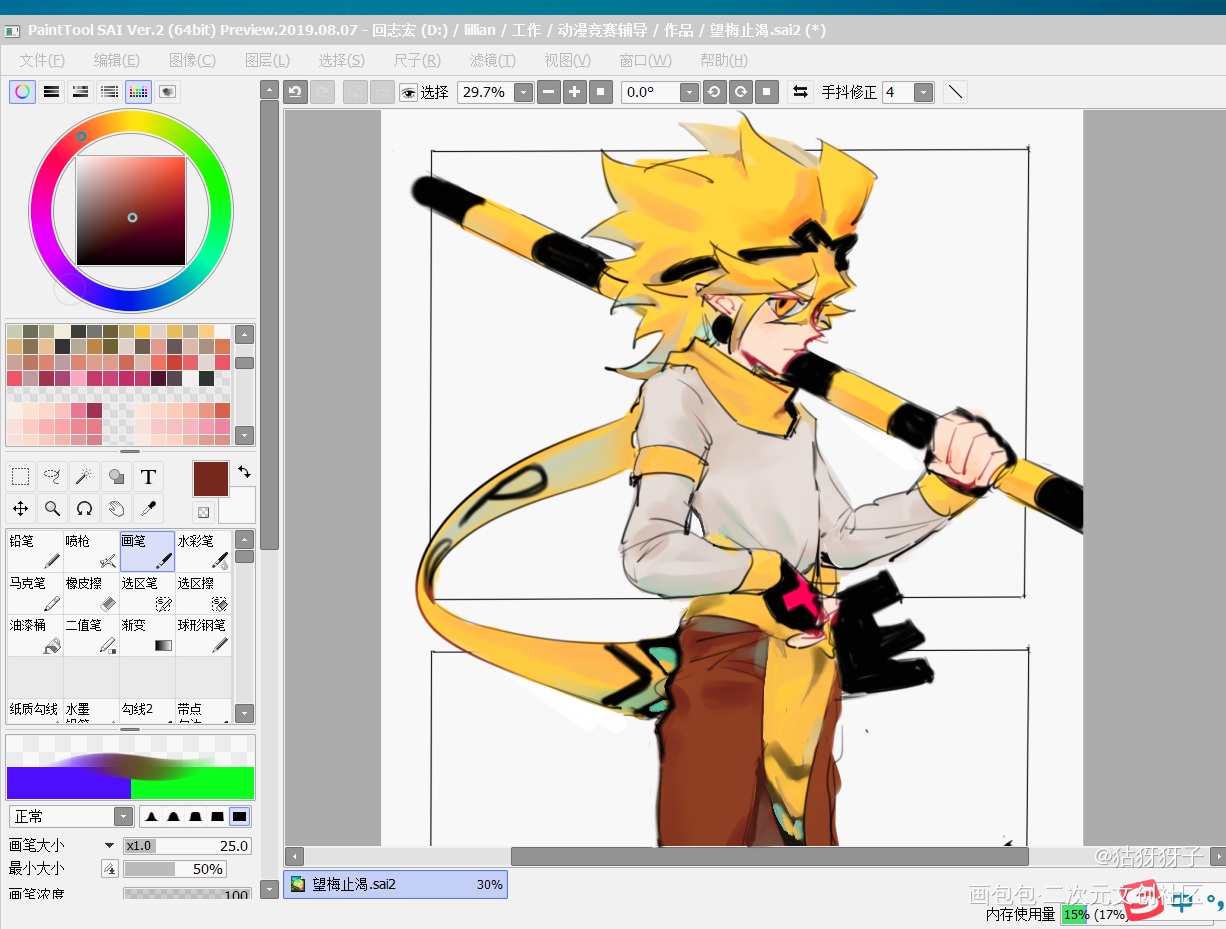This screenshot has height=929, width=1226.
Task: Click the dark red foreground color swatch
Action: point(211,478)
